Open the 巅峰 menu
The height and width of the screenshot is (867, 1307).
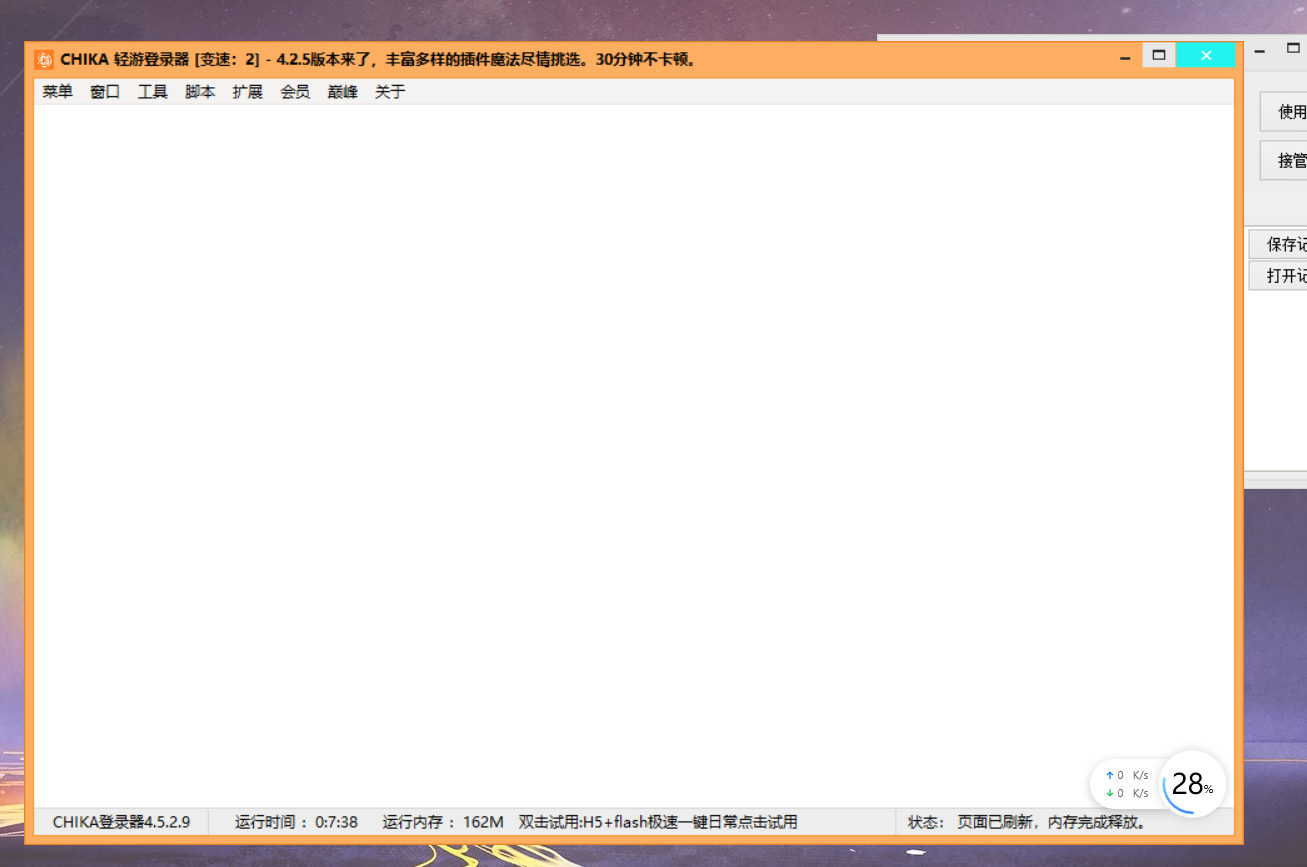pos(342,92)
